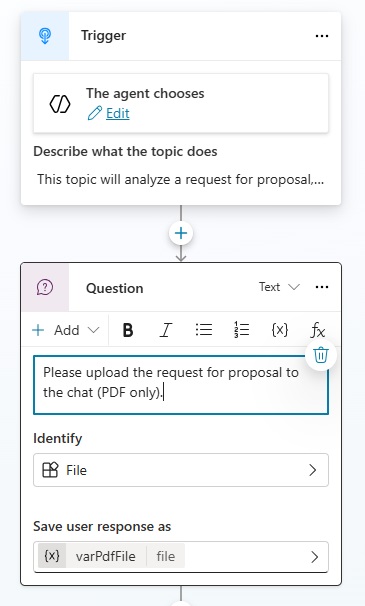This screenshot has height=606, width=365.
Task: Click inside the upload request message text box
Action: click(181, 385)
